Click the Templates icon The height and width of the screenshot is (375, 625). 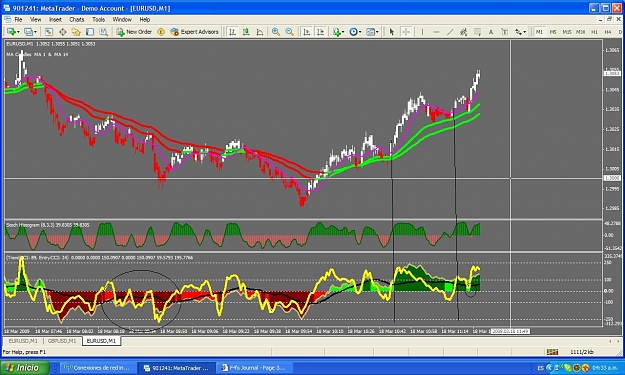[370, 32]
